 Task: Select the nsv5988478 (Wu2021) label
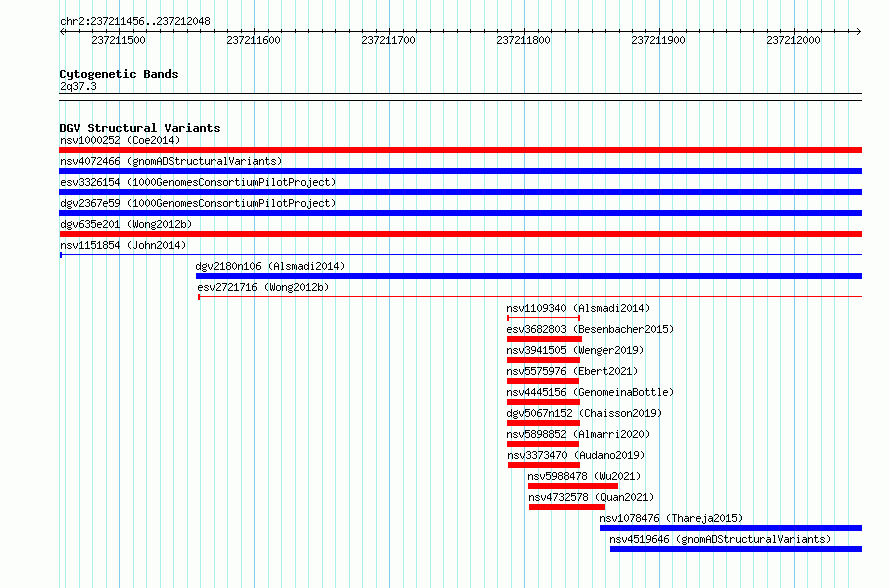coord(584,476)
